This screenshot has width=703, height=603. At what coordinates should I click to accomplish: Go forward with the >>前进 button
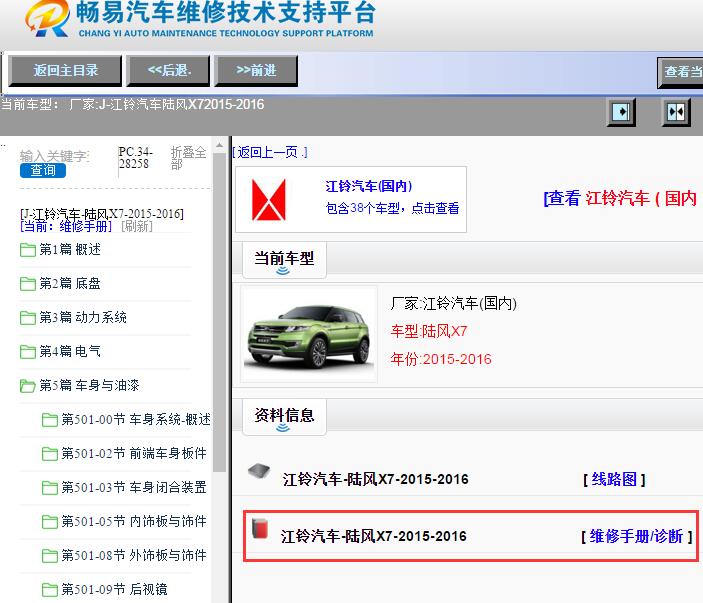click(x=256, y=70)
